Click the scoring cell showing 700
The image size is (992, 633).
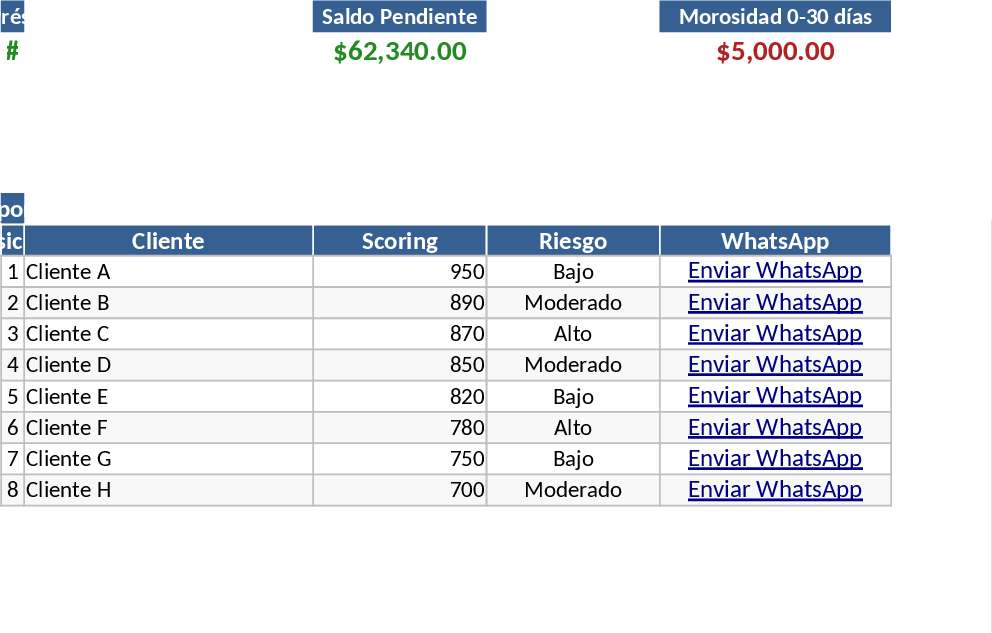coord(399,490)
